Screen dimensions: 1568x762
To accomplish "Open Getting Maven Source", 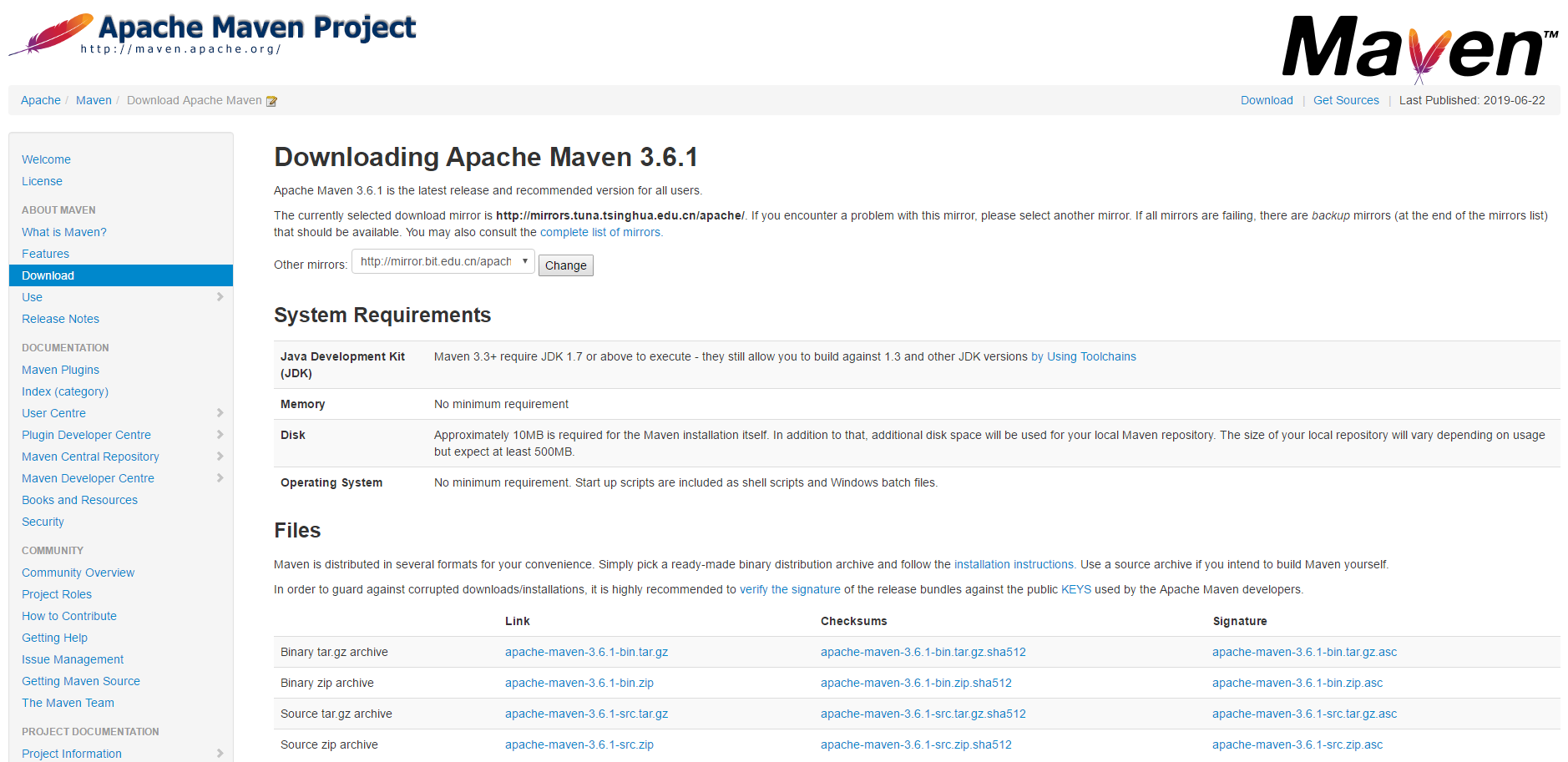I will coord(81,681).
